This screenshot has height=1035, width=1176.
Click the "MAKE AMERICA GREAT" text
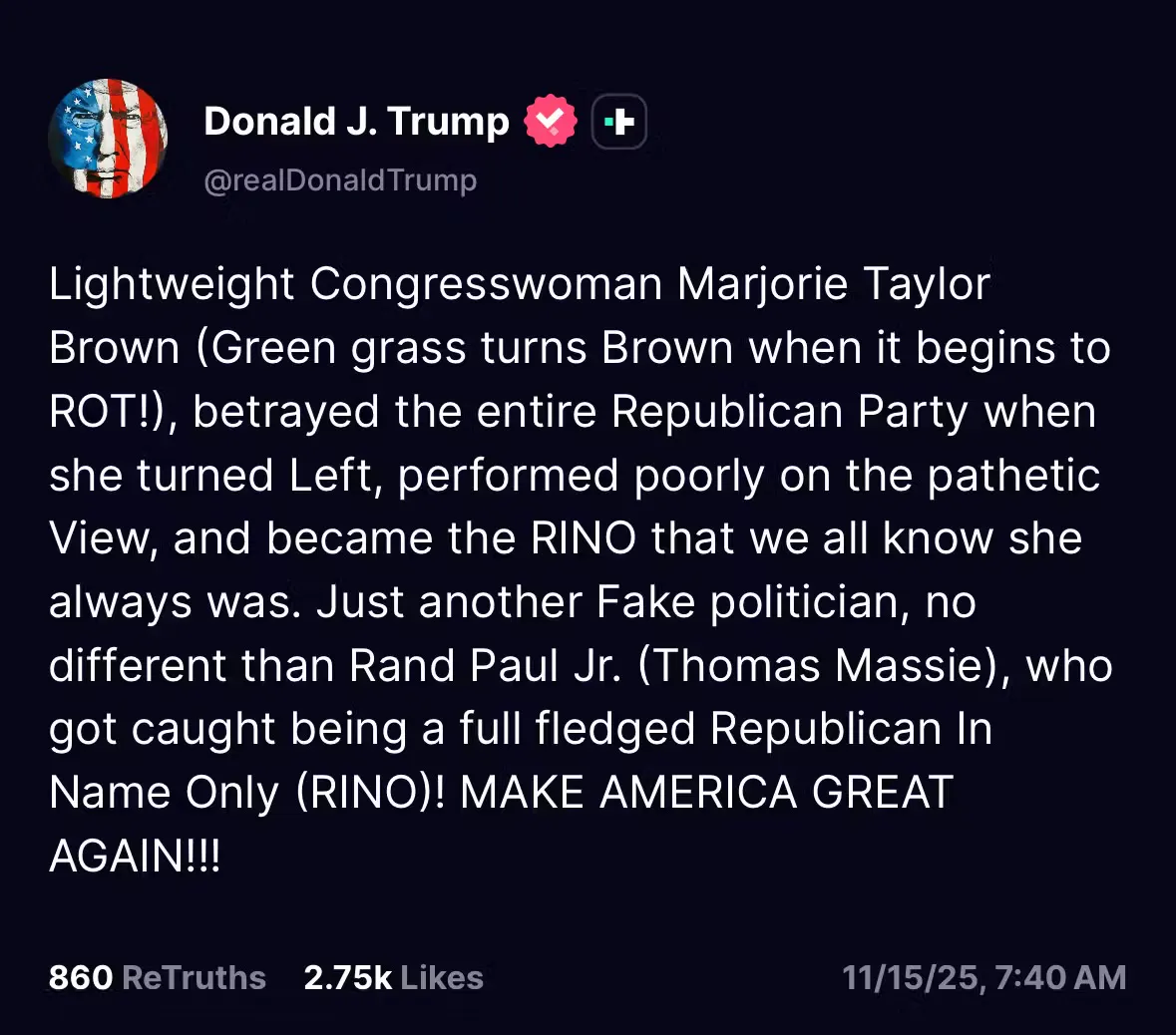pyautogui.click(x=706, y=793)
